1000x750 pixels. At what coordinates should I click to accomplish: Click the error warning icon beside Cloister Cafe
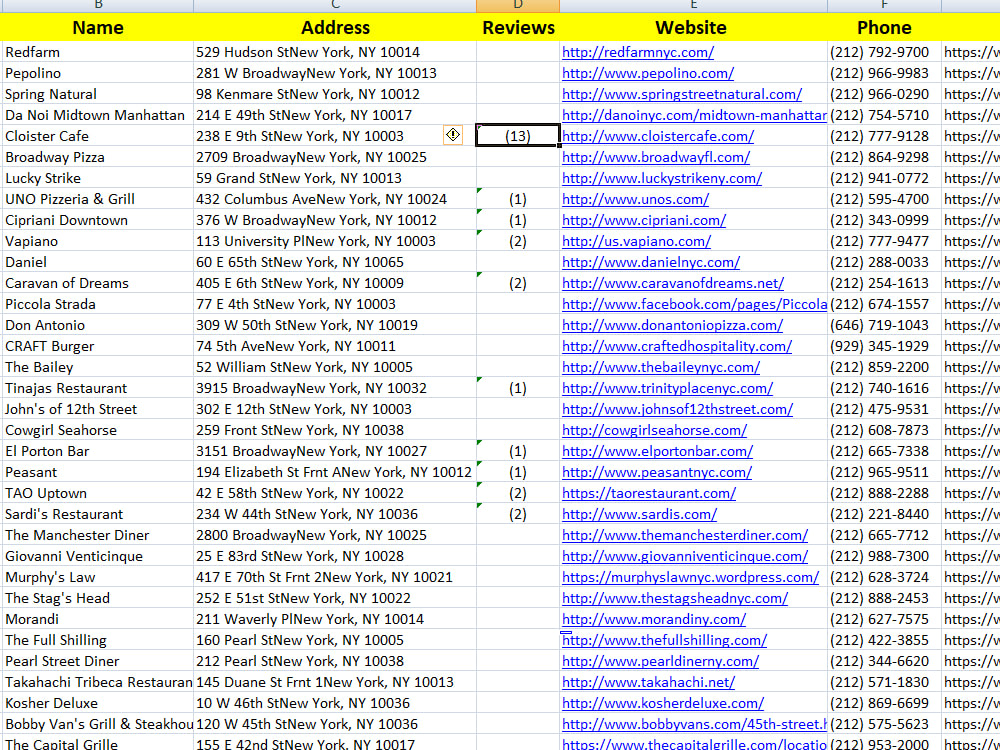point(453,135)
